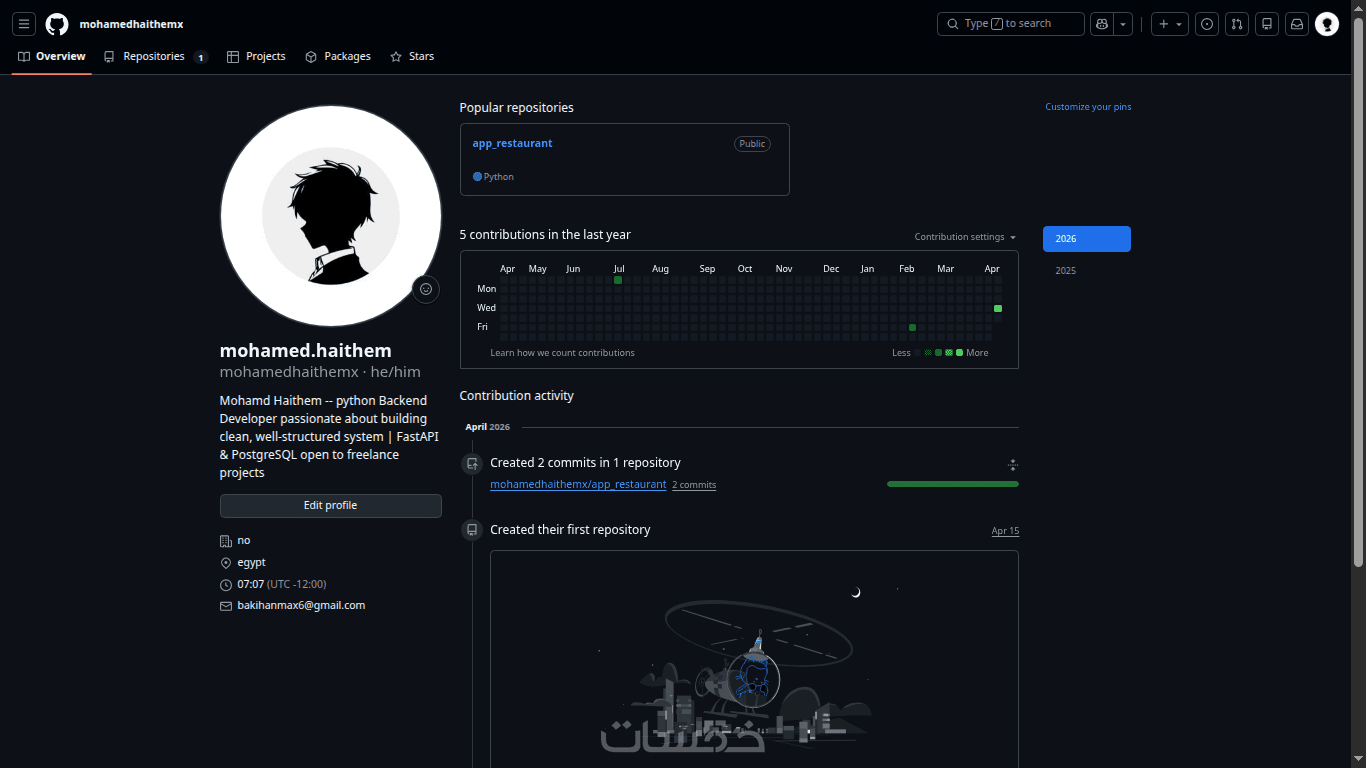Click the February Friday green contribution cell
This screenshot has height=768, width=1366.
coord(912,327)
